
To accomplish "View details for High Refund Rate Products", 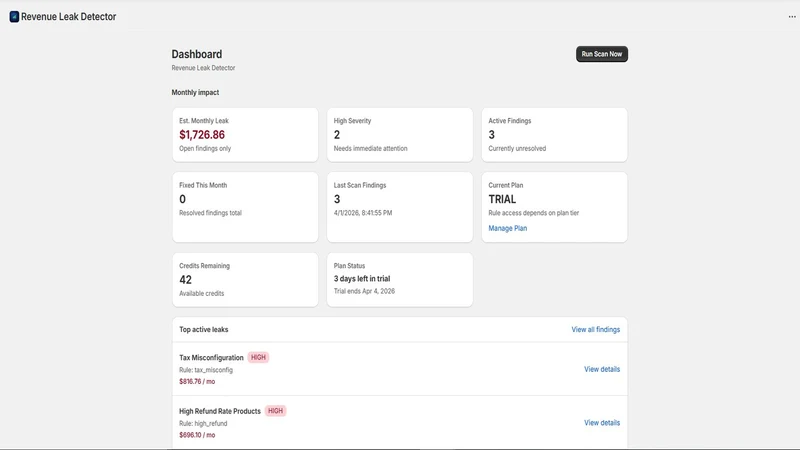I will (602, 422).
